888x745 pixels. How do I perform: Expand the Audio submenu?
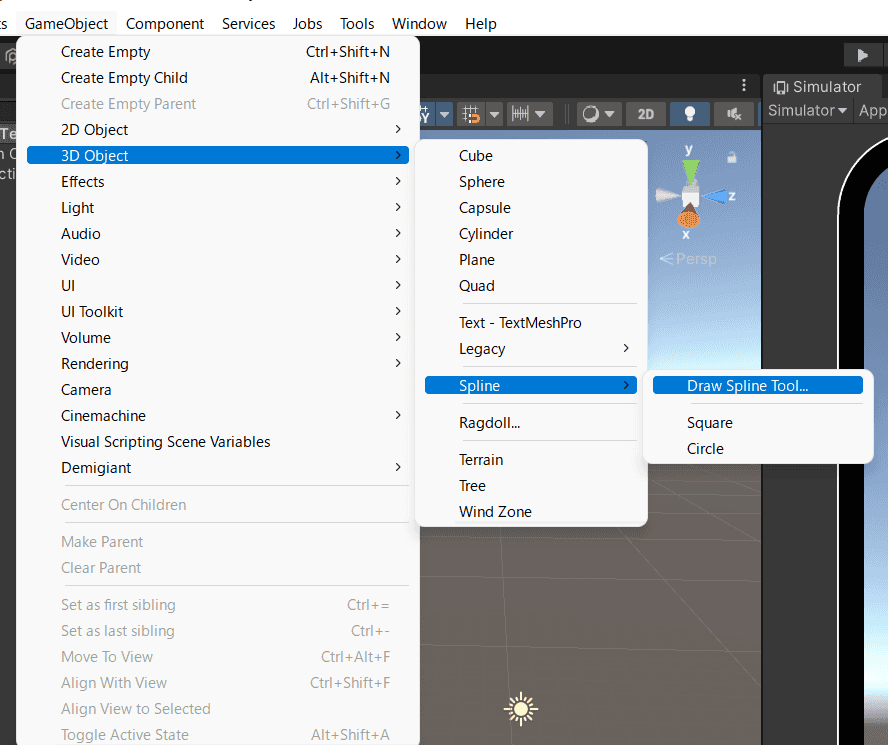click(x=218, y=234)
